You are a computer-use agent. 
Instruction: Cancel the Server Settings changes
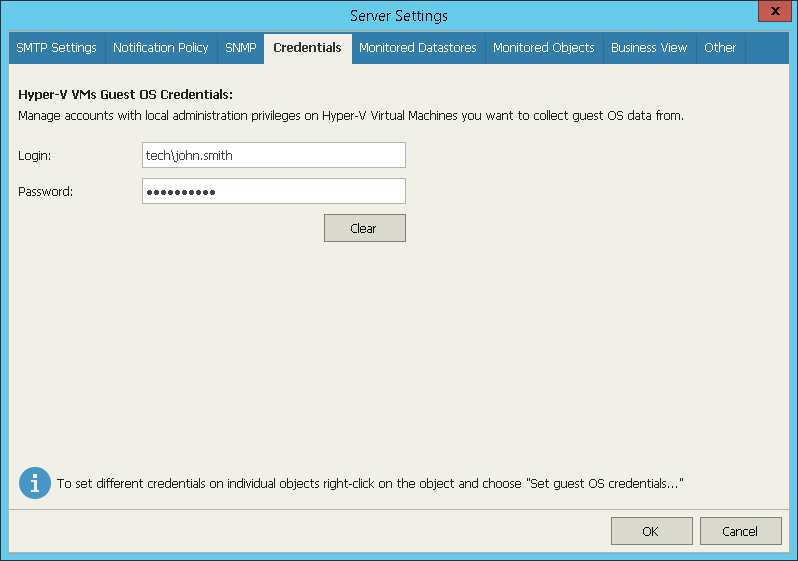point(740,531)
